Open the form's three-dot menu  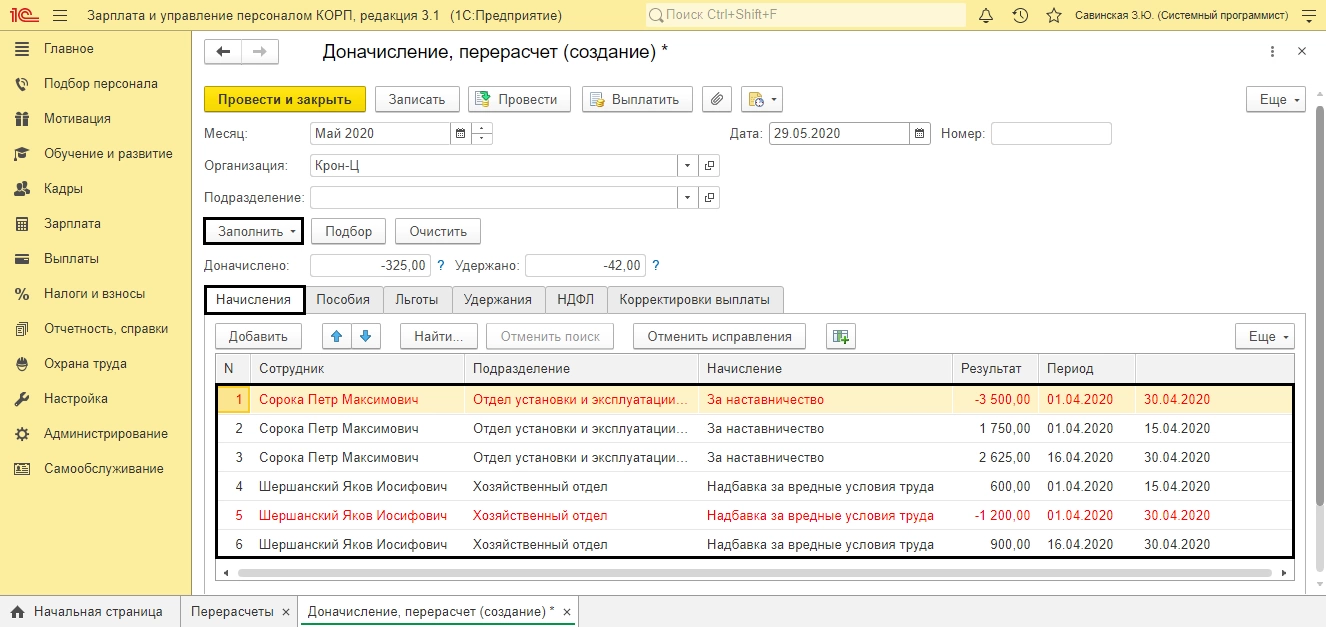click(x=1272, y=52)
